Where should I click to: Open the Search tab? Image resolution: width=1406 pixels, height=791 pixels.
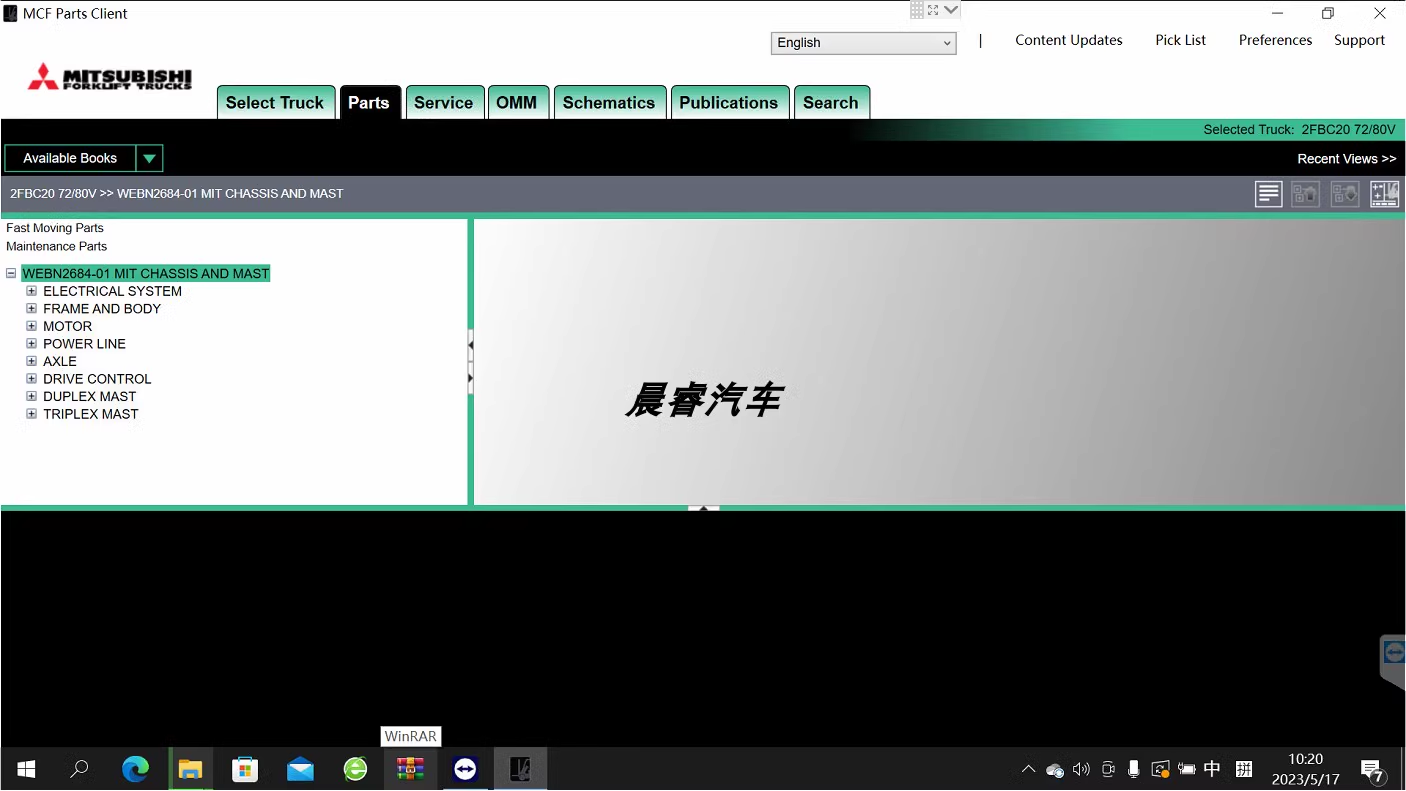[x=831, y=102]
